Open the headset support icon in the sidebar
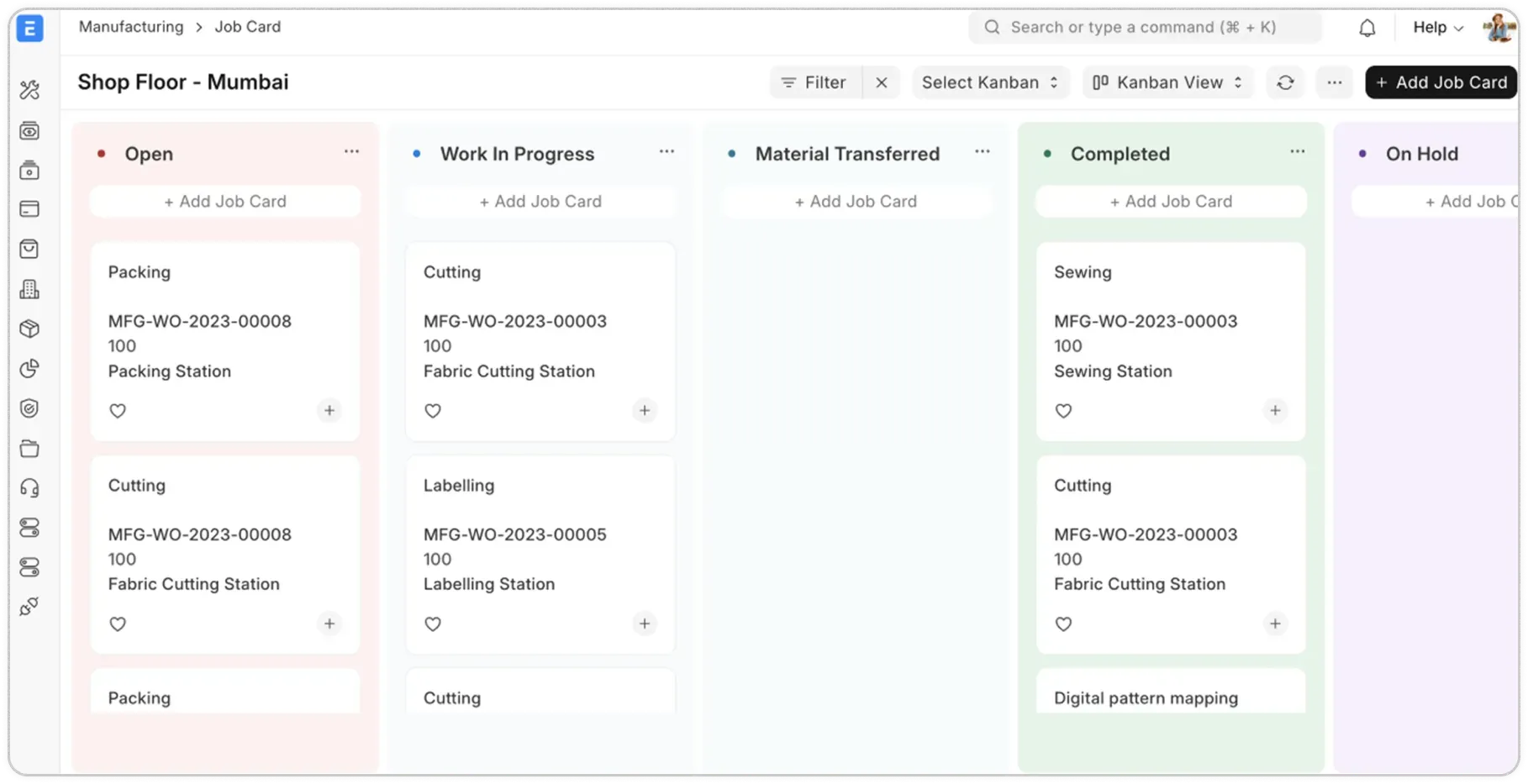Viewport: 1528px width, 784px height. point(30,487)
